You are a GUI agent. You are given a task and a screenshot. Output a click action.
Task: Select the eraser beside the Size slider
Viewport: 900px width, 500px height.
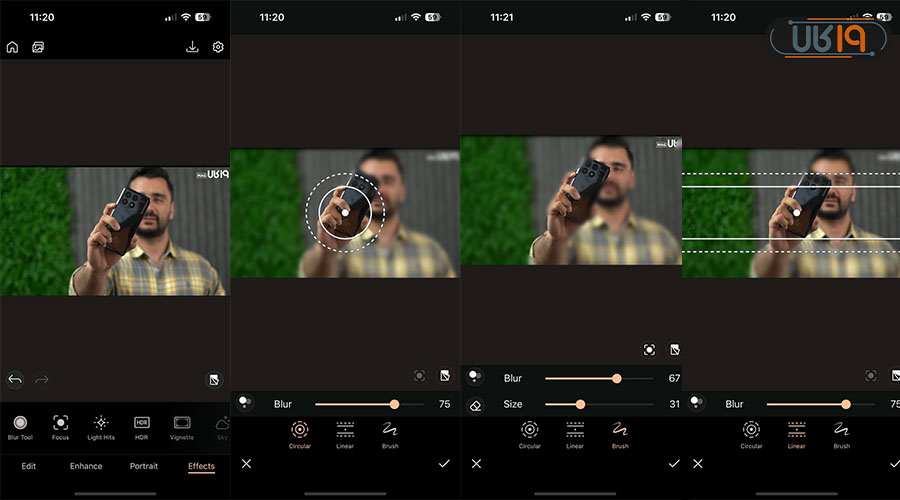tap(476, 405)
